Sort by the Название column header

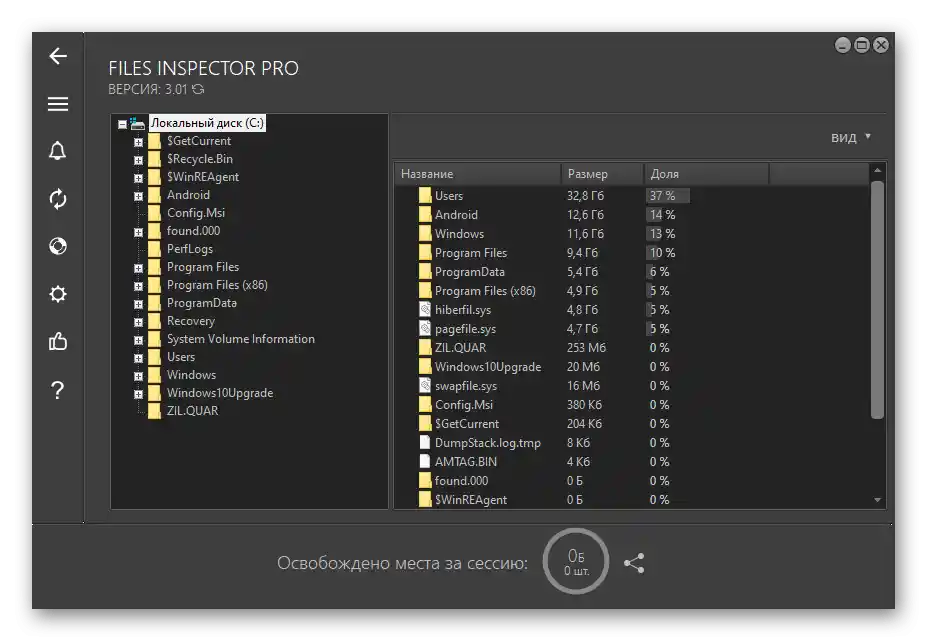[478, 174]
